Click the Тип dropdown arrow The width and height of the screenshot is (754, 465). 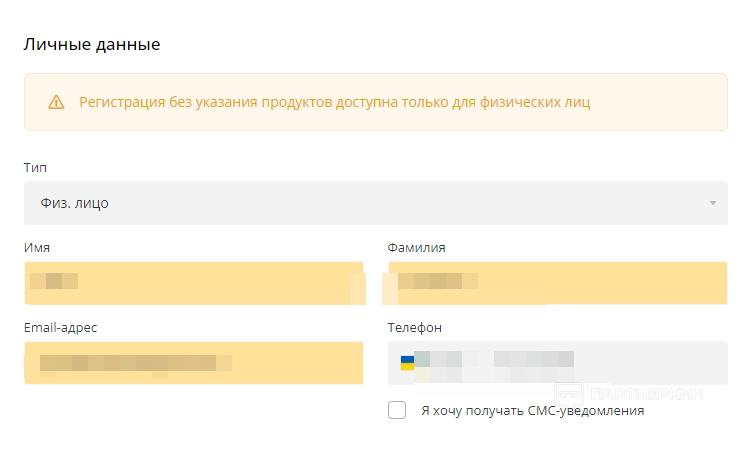(x=713, y=203)
